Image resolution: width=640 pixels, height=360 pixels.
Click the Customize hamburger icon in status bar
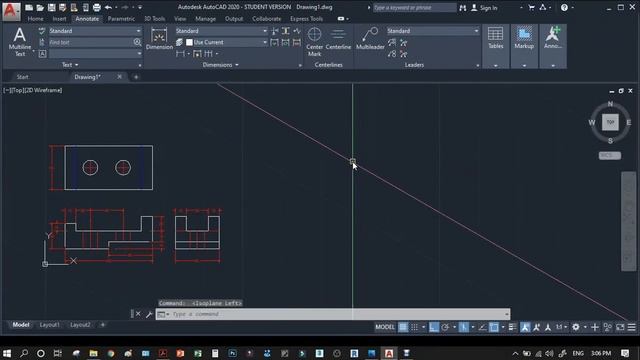click(631, 327)
